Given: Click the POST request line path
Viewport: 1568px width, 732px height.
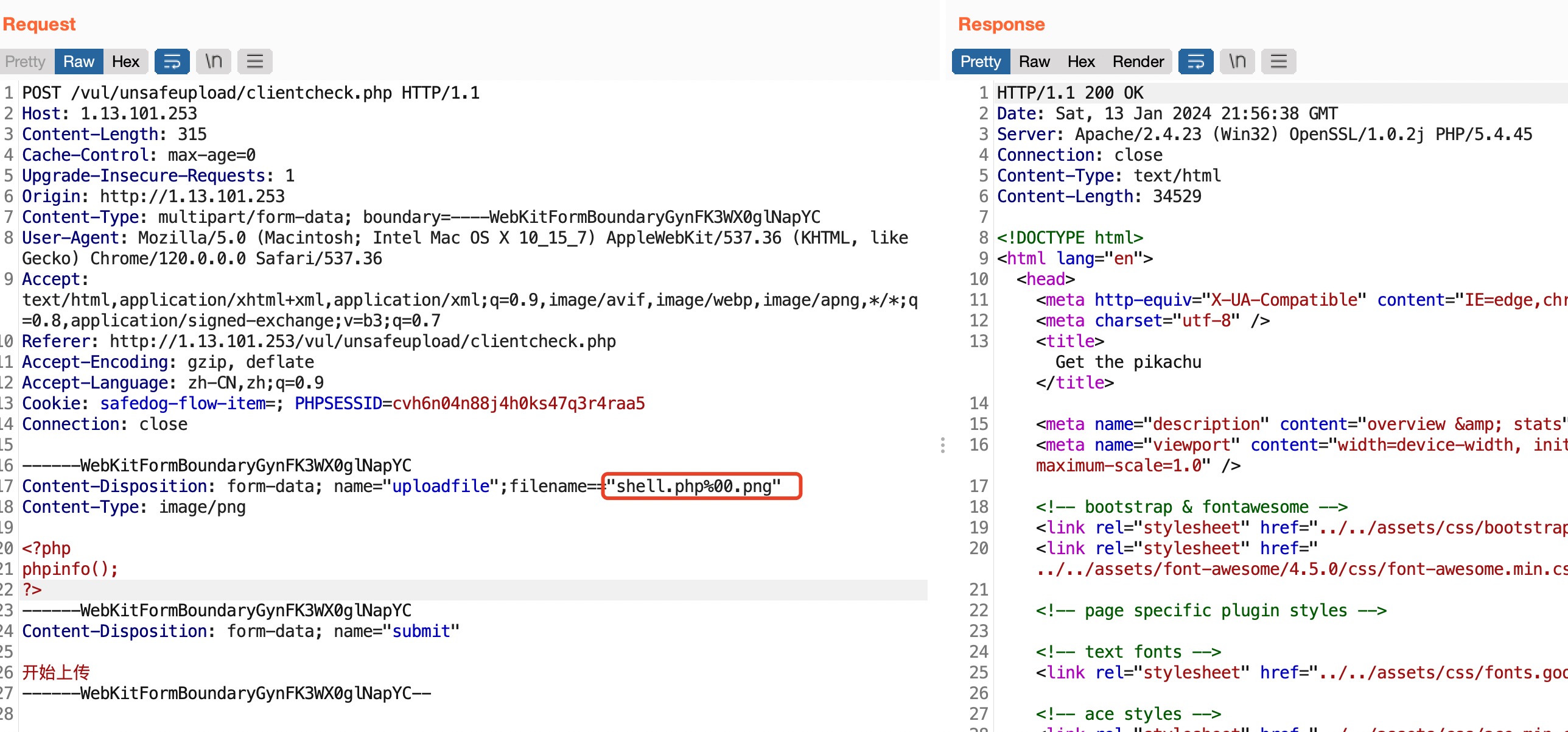Looking at the screenshot, I should point(231,93).
